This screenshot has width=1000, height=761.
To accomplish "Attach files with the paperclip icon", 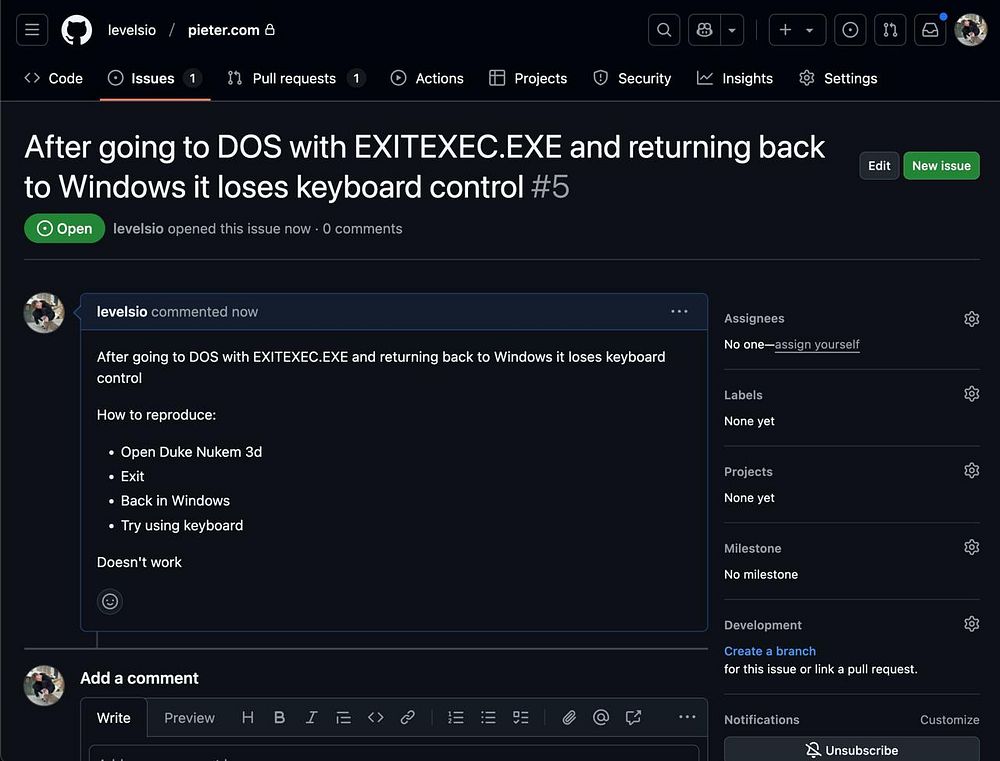I will tap(569, 718).
